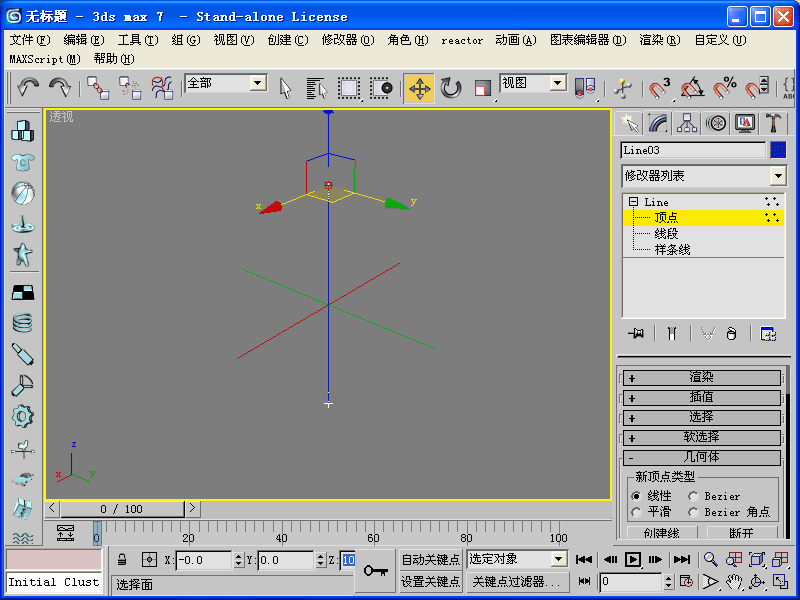Toggle the selection lock padlock icon
The width and height of the screenshot is (800, 600).
click(122, 560)
